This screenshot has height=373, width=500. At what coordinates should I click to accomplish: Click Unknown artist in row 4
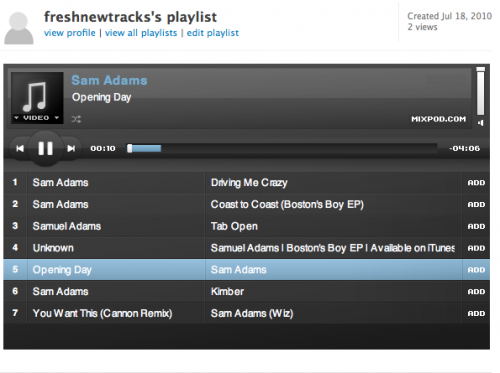coord(53,248)
